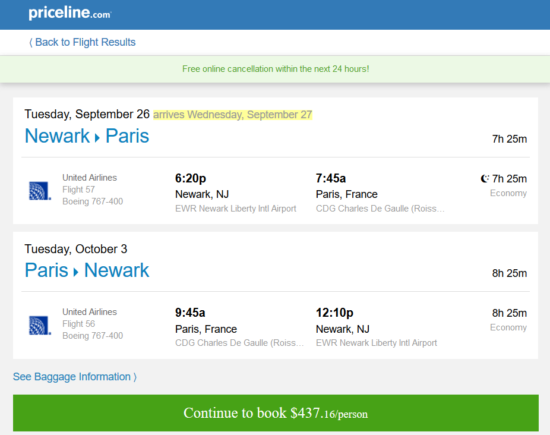Click the overnight moon icon near 7h 25m
Viewport: 550px width, 435px height.
click(484, 179)
